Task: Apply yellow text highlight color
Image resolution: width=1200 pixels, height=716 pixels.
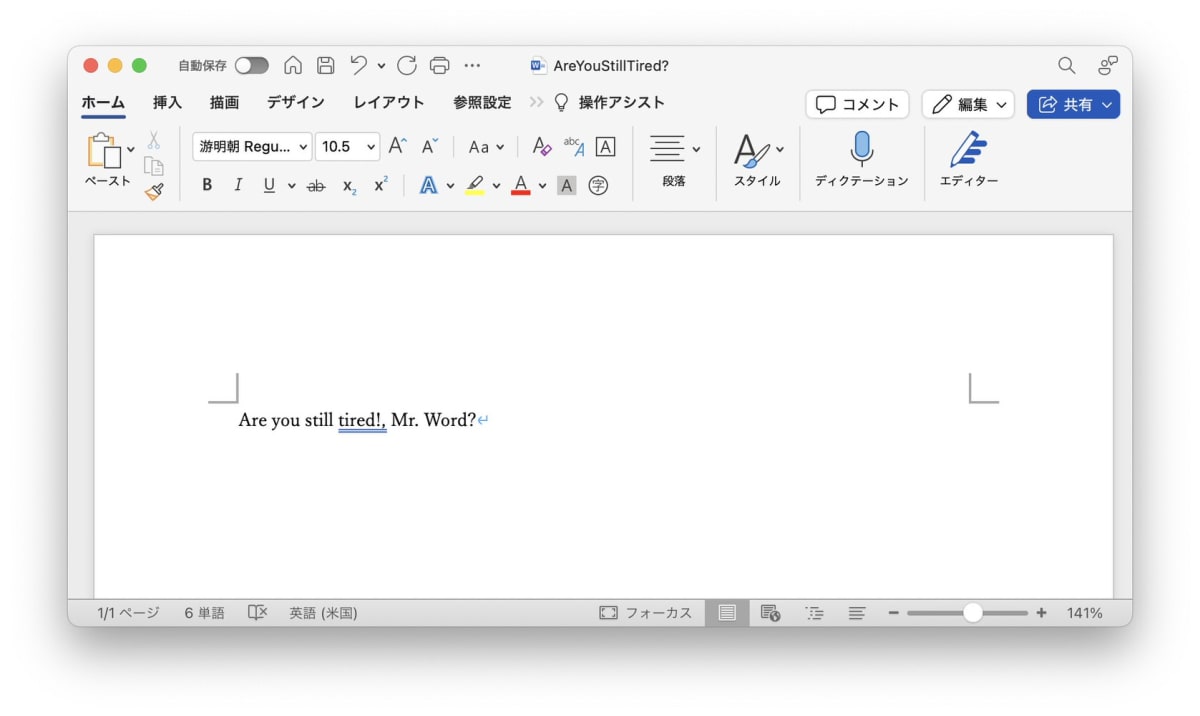Action: (x=475, y=186)
